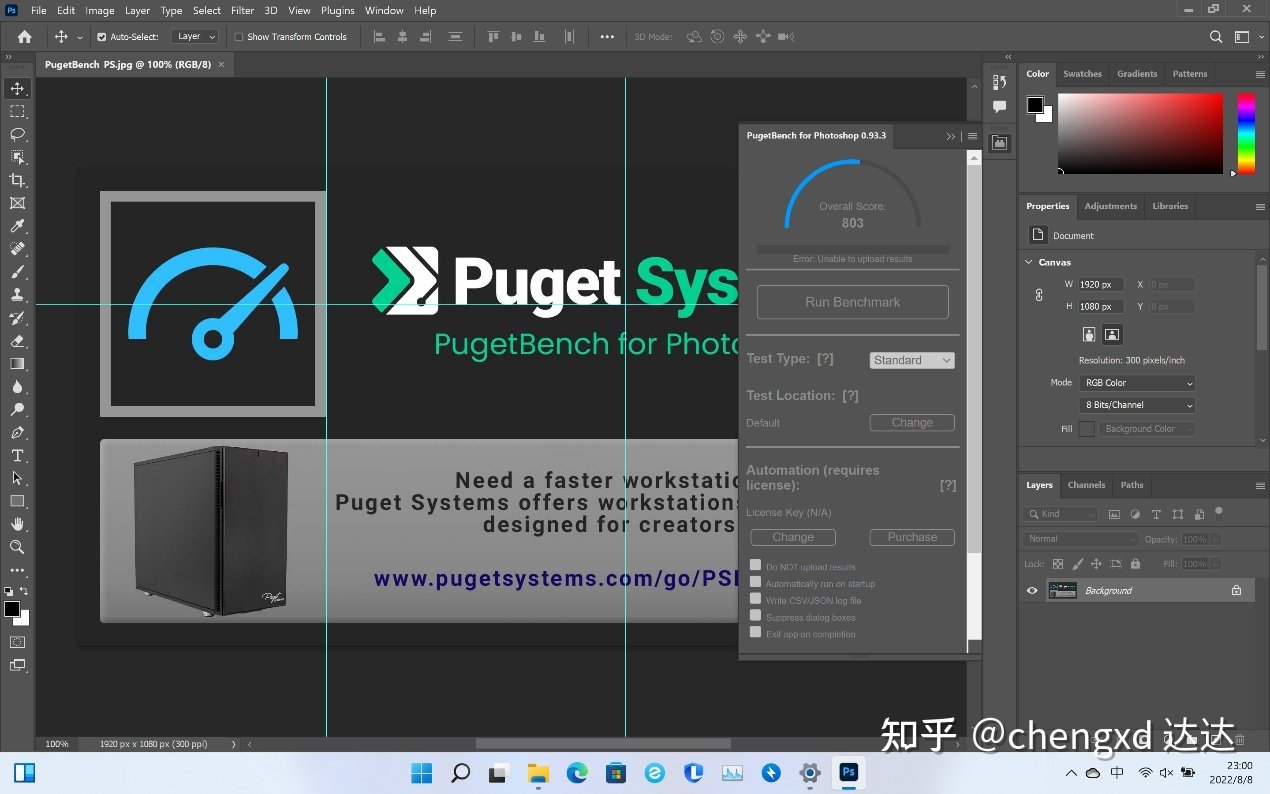This screenshot has width=1270, height=794.
Task: Select the Move tool in the toolbox
Action: coord(17,88)
